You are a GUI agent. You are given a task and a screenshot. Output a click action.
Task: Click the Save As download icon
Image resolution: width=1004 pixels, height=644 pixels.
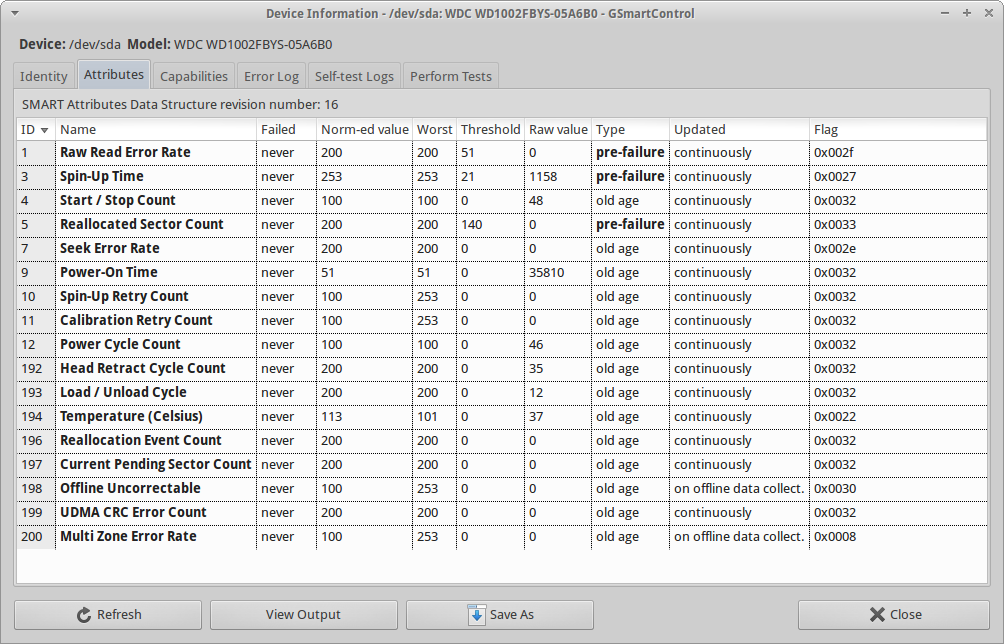click(476, 615)
